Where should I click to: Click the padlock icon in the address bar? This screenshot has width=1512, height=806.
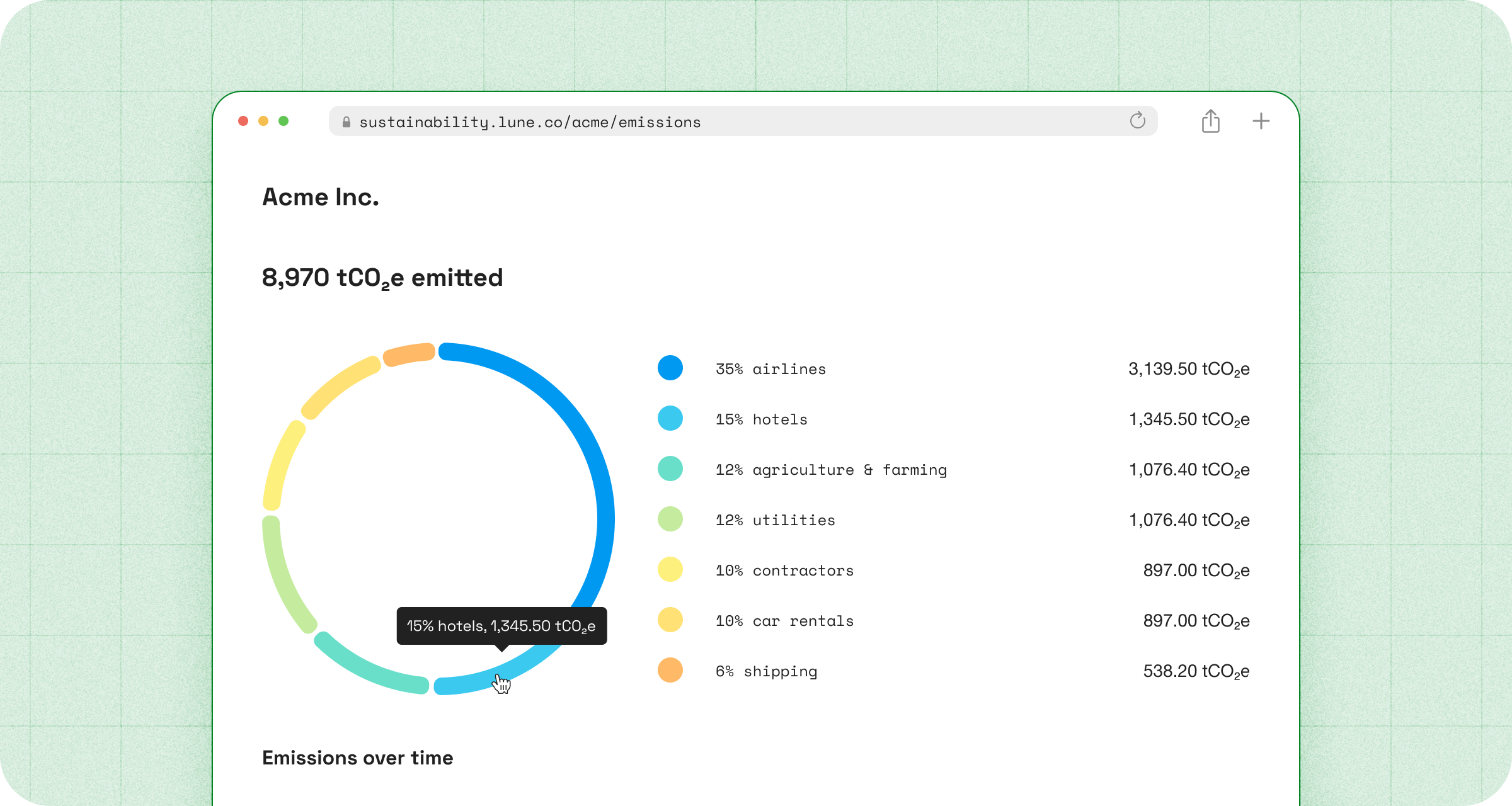tap(346, 122)
